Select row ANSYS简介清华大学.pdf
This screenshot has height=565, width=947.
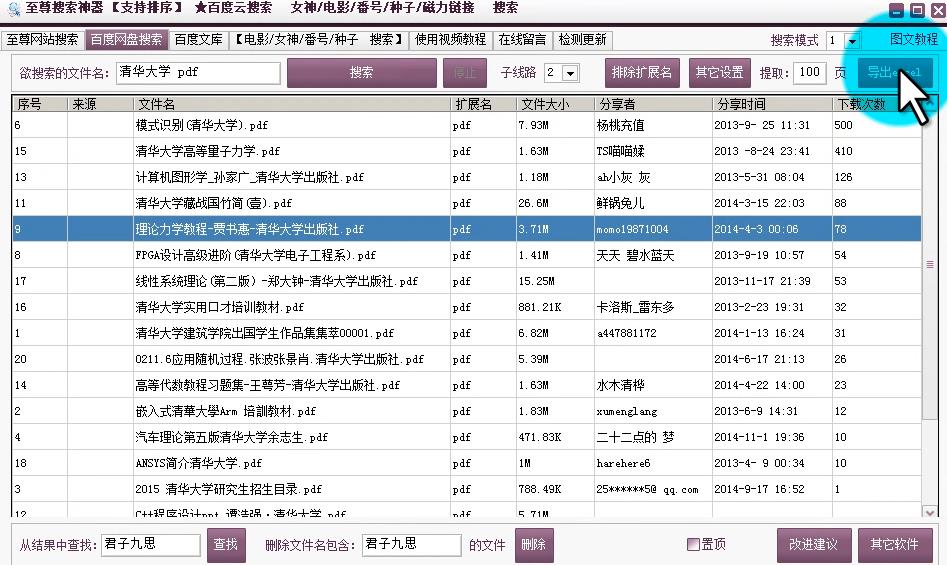[467, 463]
